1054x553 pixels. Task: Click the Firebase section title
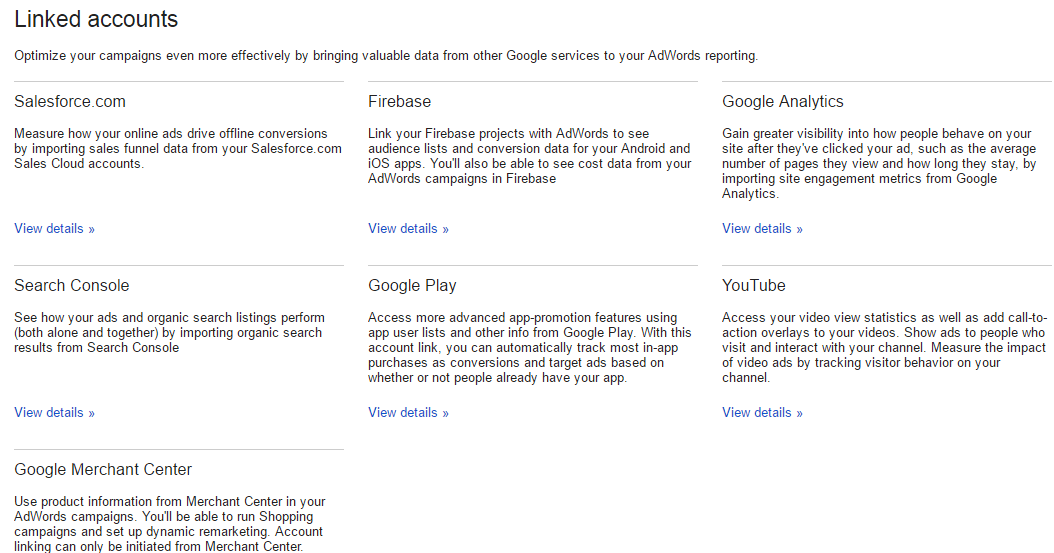pos(399,101)
